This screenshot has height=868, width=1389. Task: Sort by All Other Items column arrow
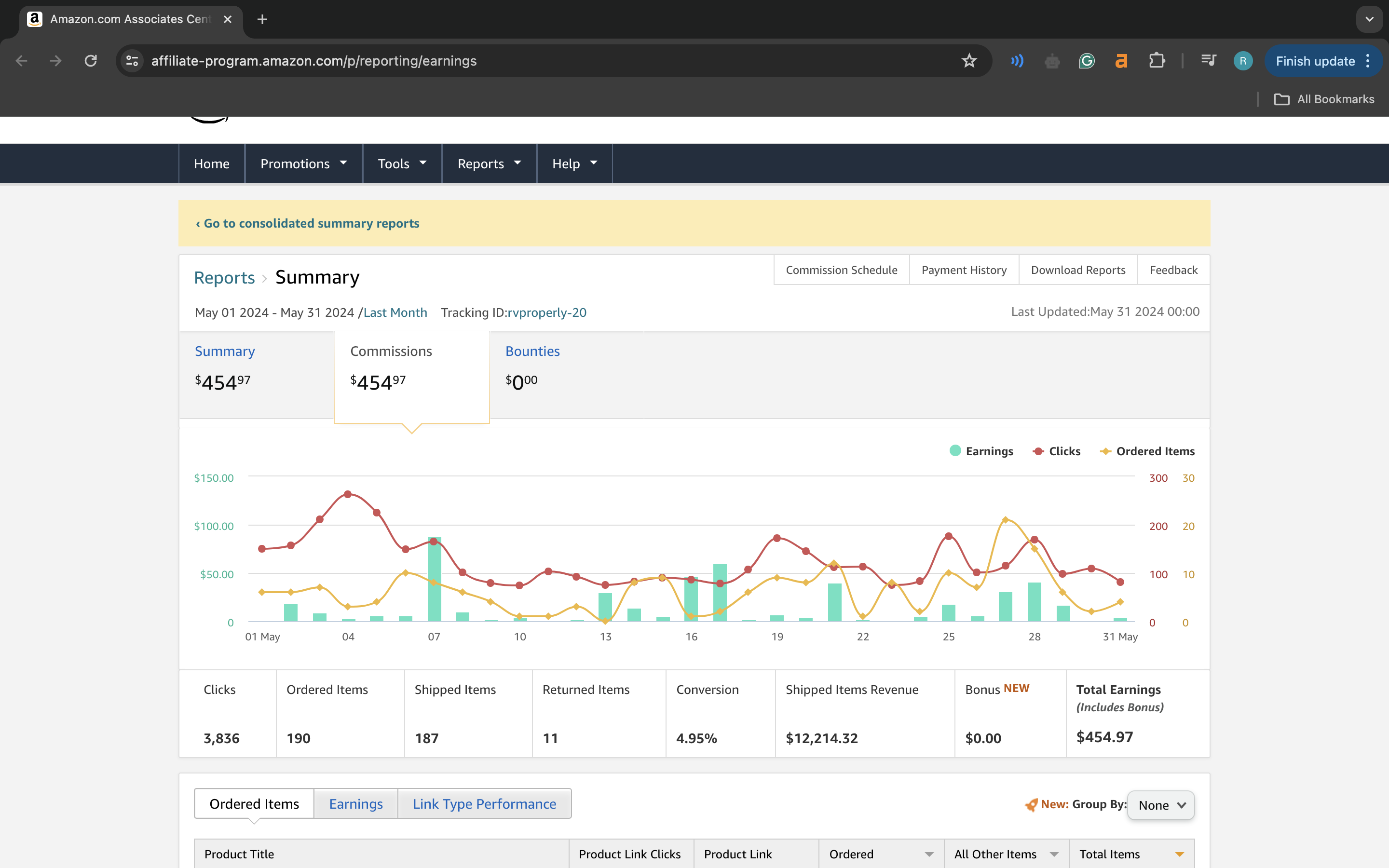point(1054,854)
